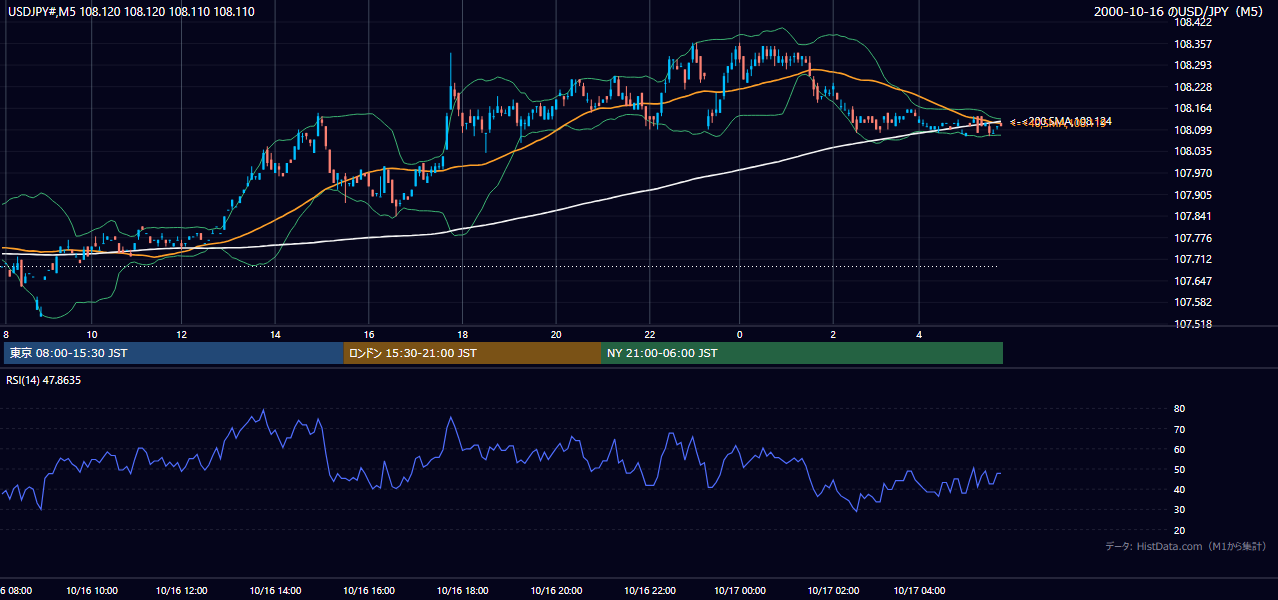Click the 108.228 price axis label
The height and width of the screenshot is (600, 1278).
pyautogui.click(x=1194, y=88)
